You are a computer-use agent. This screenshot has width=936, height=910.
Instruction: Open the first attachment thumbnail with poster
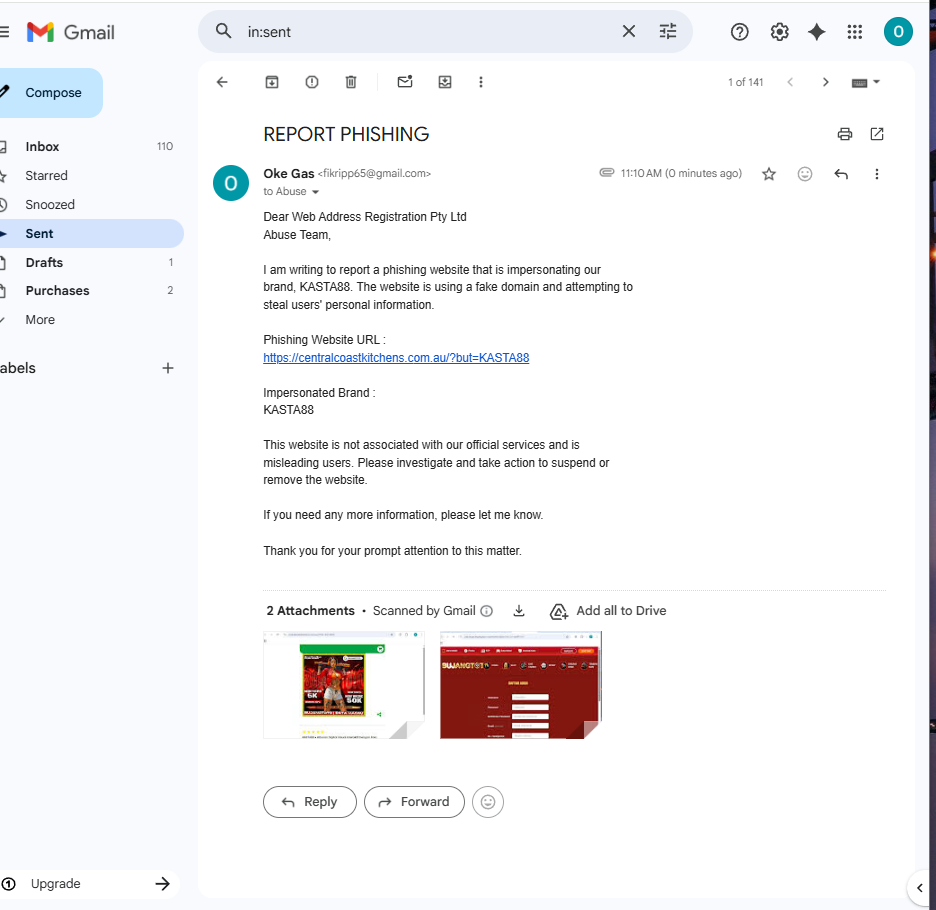click(x=344, y=685)
